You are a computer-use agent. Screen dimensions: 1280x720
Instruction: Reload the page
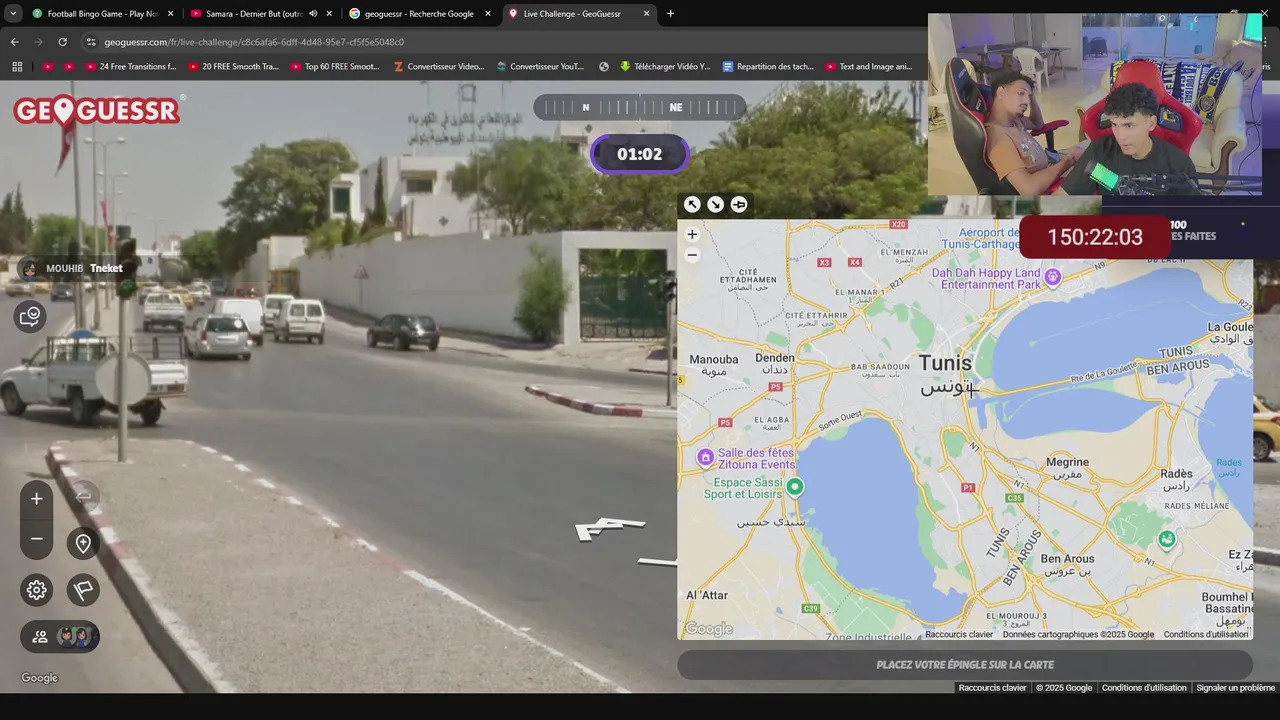[x=62, y=42]
